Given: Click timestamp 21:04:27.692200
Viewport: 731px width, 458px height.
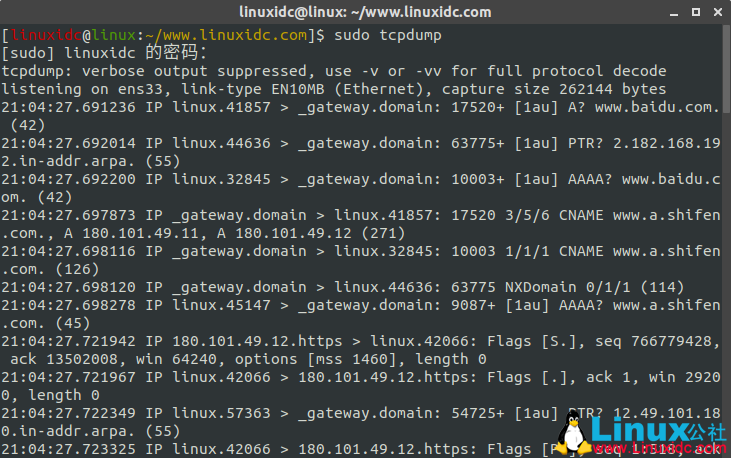Looking at the screenshot, I should pos(69,179).
